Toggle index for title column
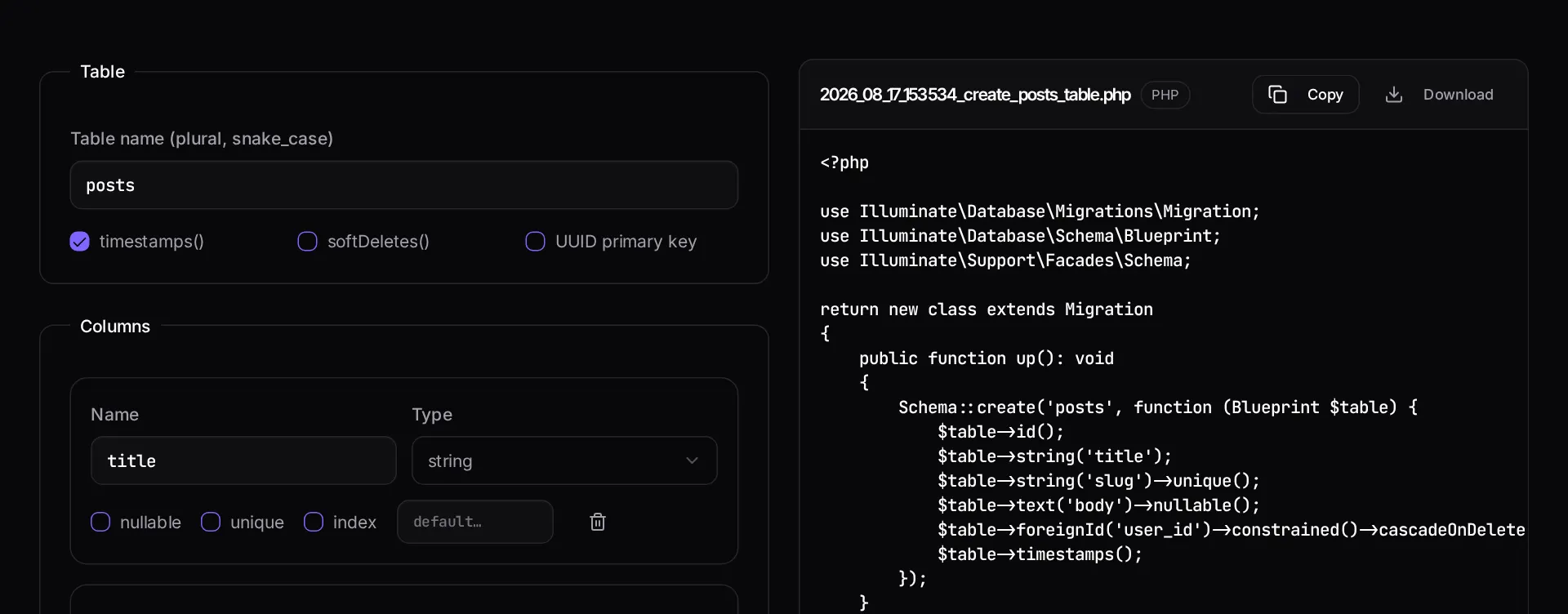This screenshot has width=1568, height=614. tap(314, 522)
